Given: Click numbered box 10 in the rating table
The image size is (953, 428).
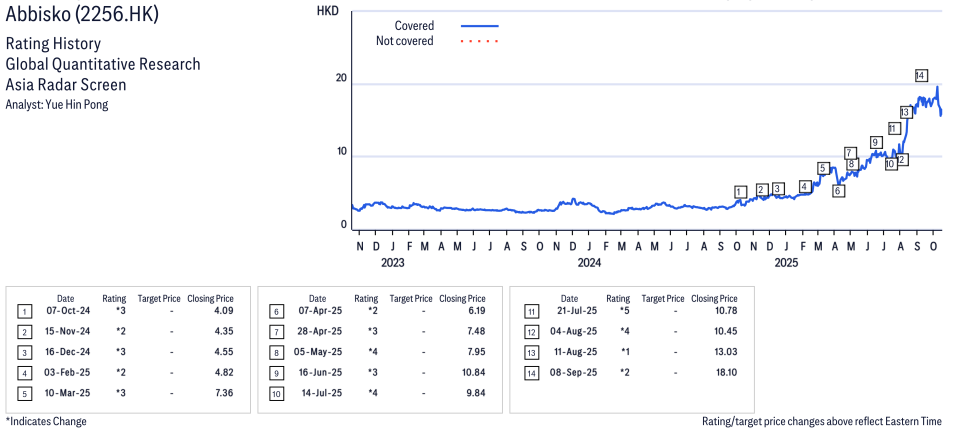Looking at the screenshot, I should (x=275, y=393).
